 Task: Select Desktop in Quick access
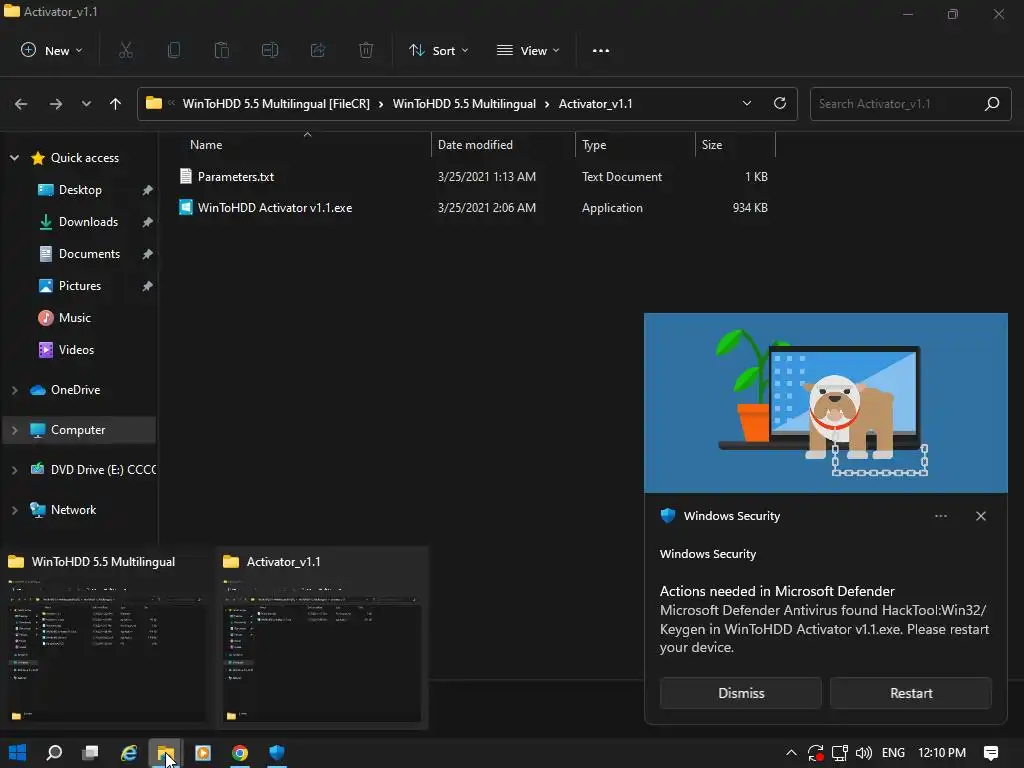[80, 190]
